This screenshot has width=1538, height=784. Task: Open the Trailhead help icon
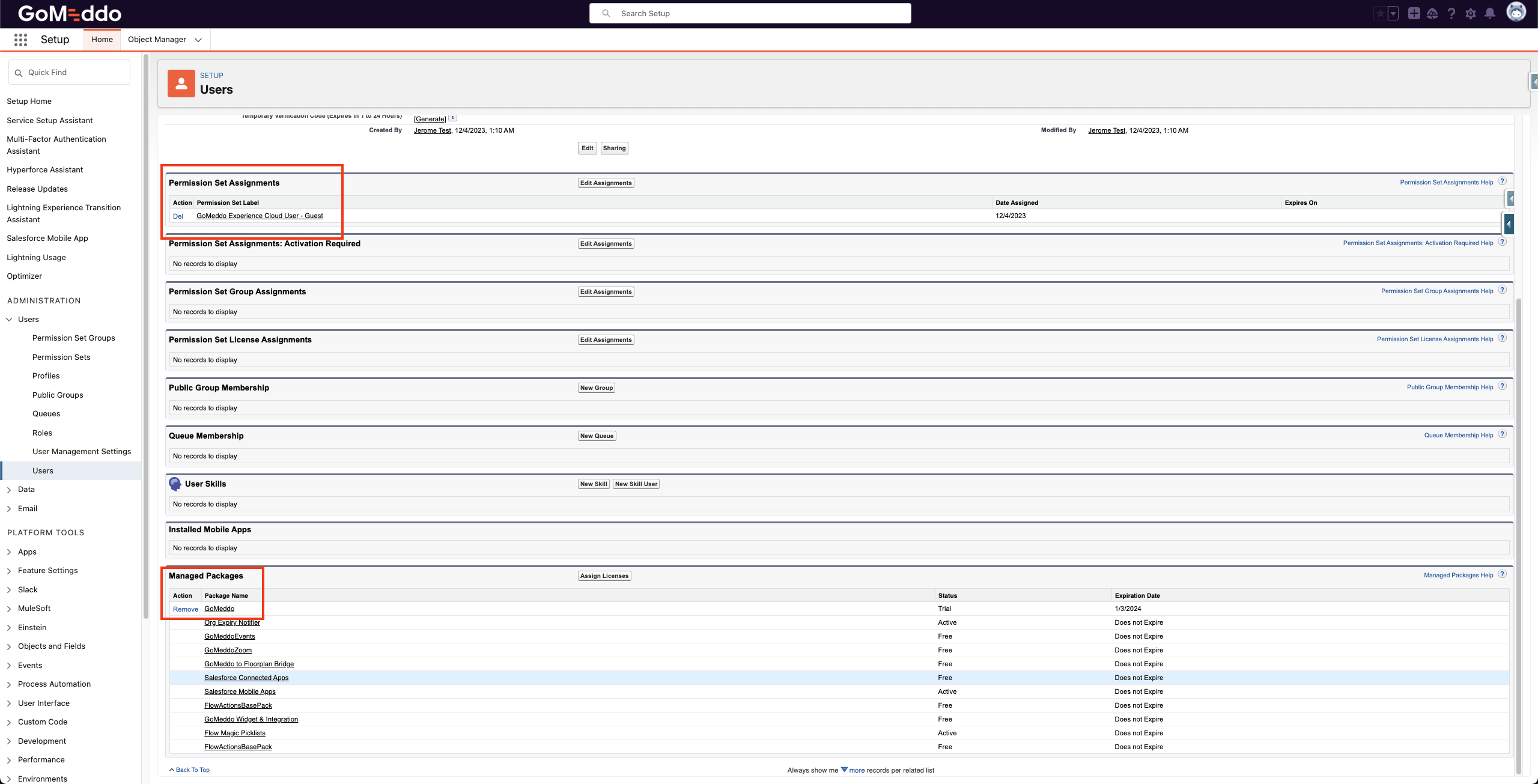[x=1432, y=13]
